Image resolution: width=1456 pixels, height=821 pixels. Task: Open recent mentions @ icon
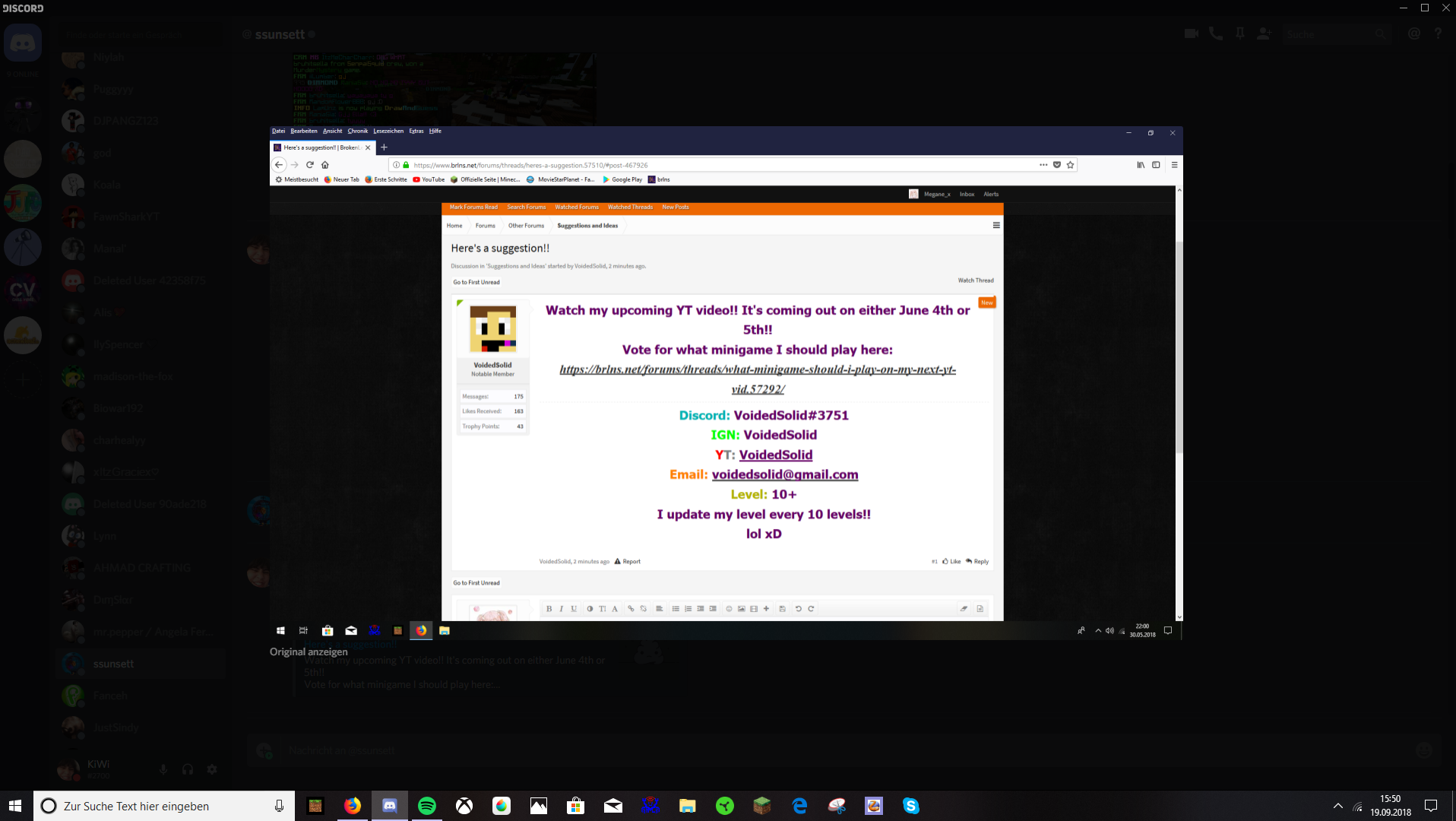tap(1413, 34)
